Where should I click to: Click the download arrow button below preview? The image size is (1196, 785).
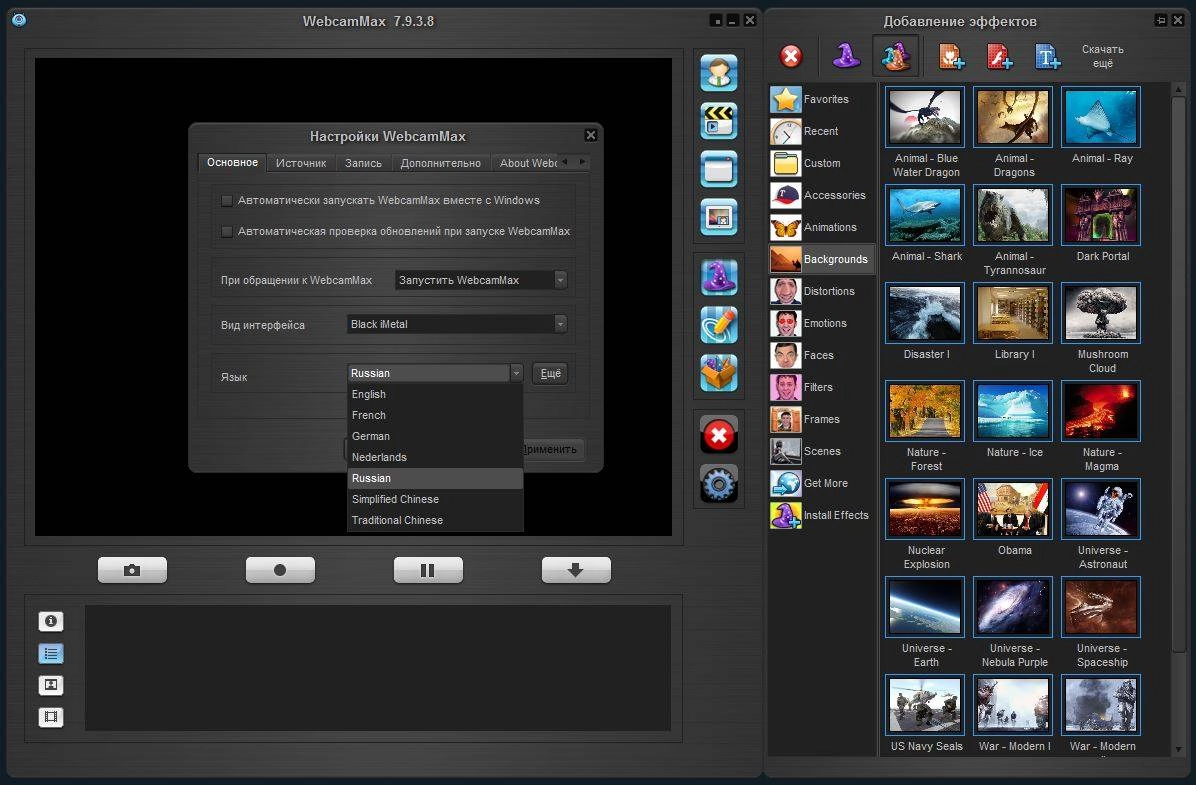click(576, 570)
